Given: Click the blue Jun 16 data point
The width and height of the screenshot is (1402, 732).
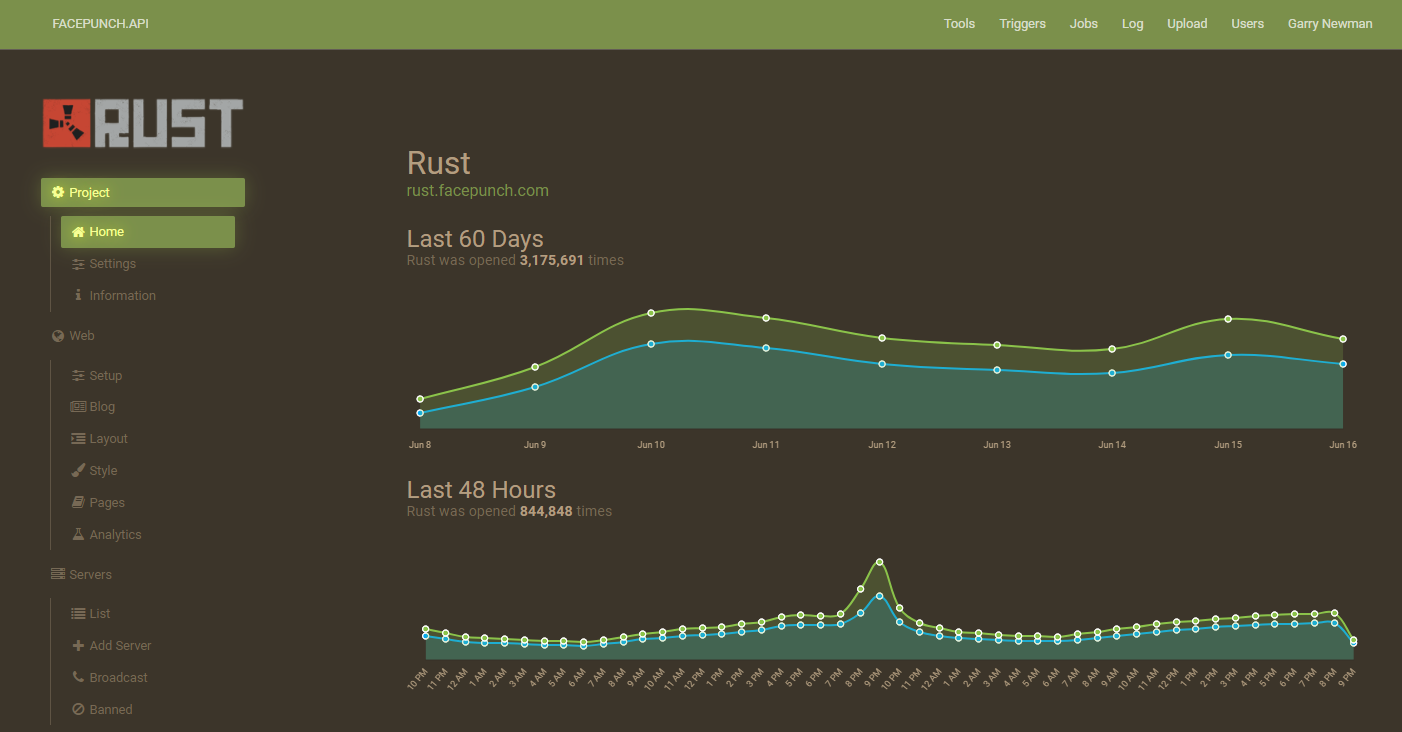Looking at the screenshot, I should coord(1343,364).
